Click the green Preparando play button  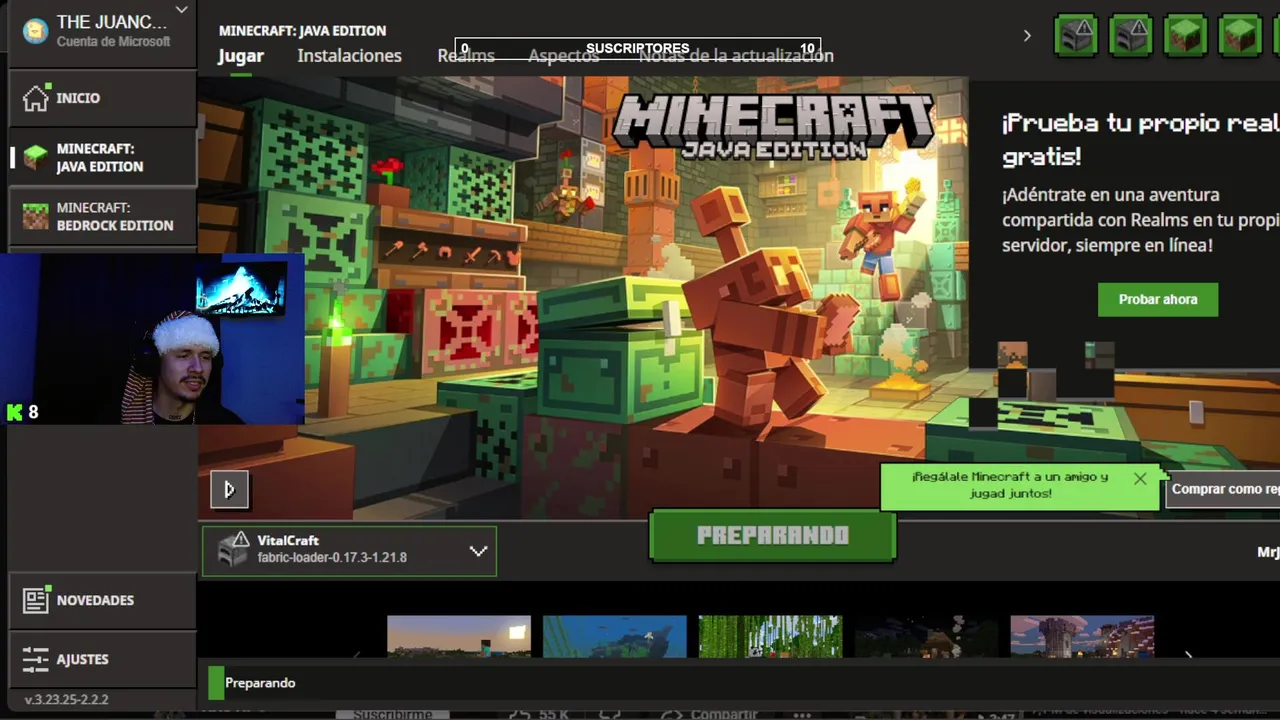click(772, 535)
